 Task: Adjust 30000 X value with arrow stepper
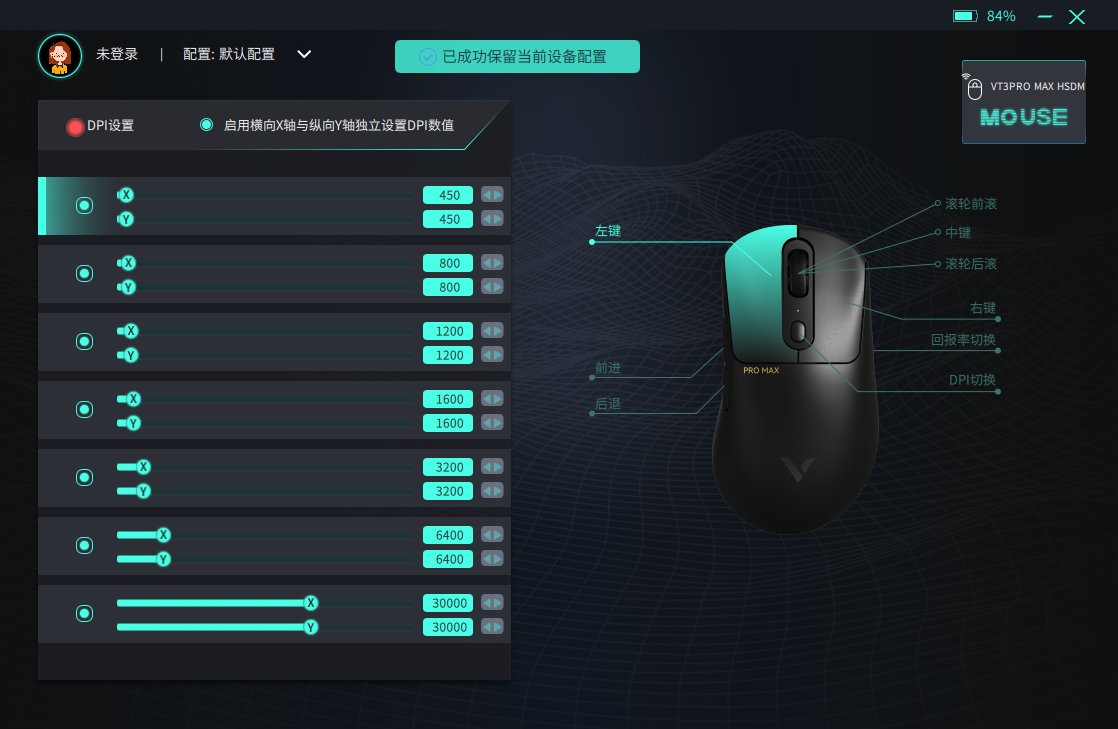pos(492,603)
